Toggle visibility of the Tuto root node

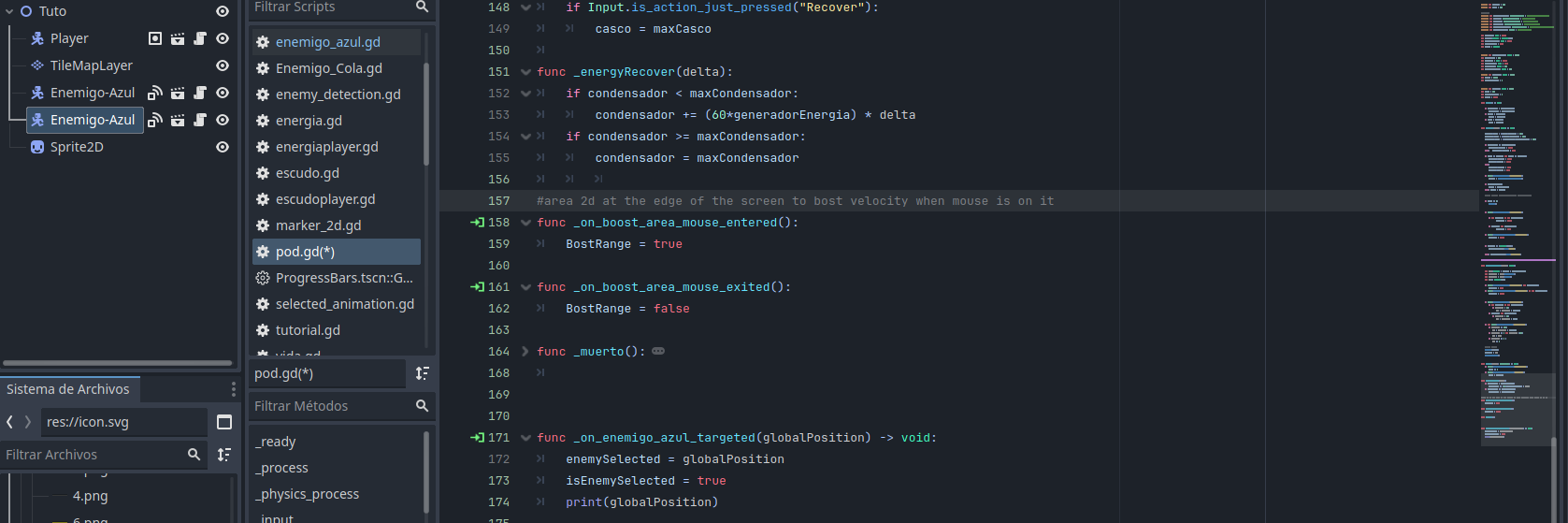(223, 11)
